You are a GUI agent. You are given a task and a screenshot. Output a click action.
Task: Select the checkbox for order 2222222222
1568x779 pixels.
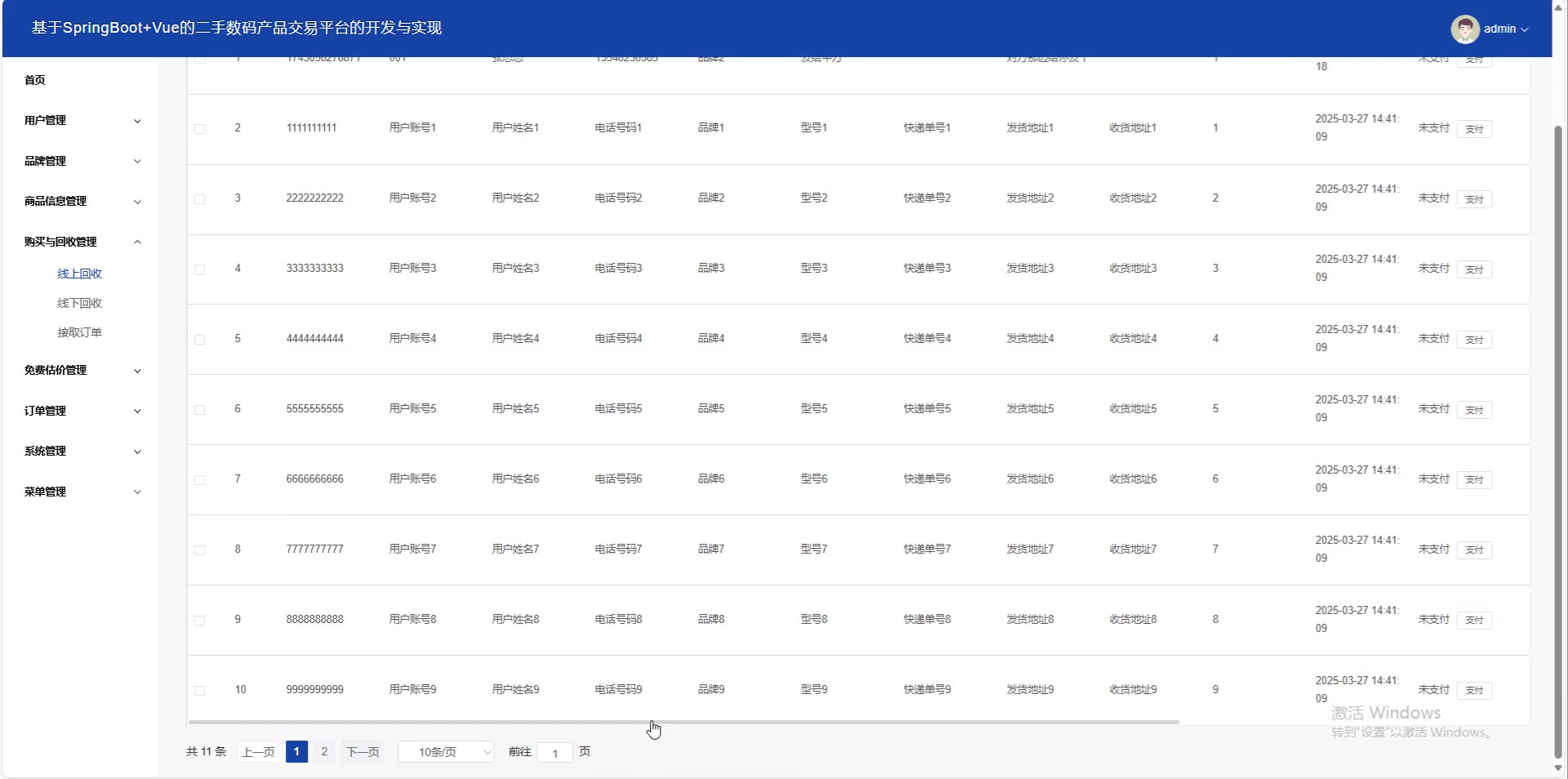click(200, 199)
